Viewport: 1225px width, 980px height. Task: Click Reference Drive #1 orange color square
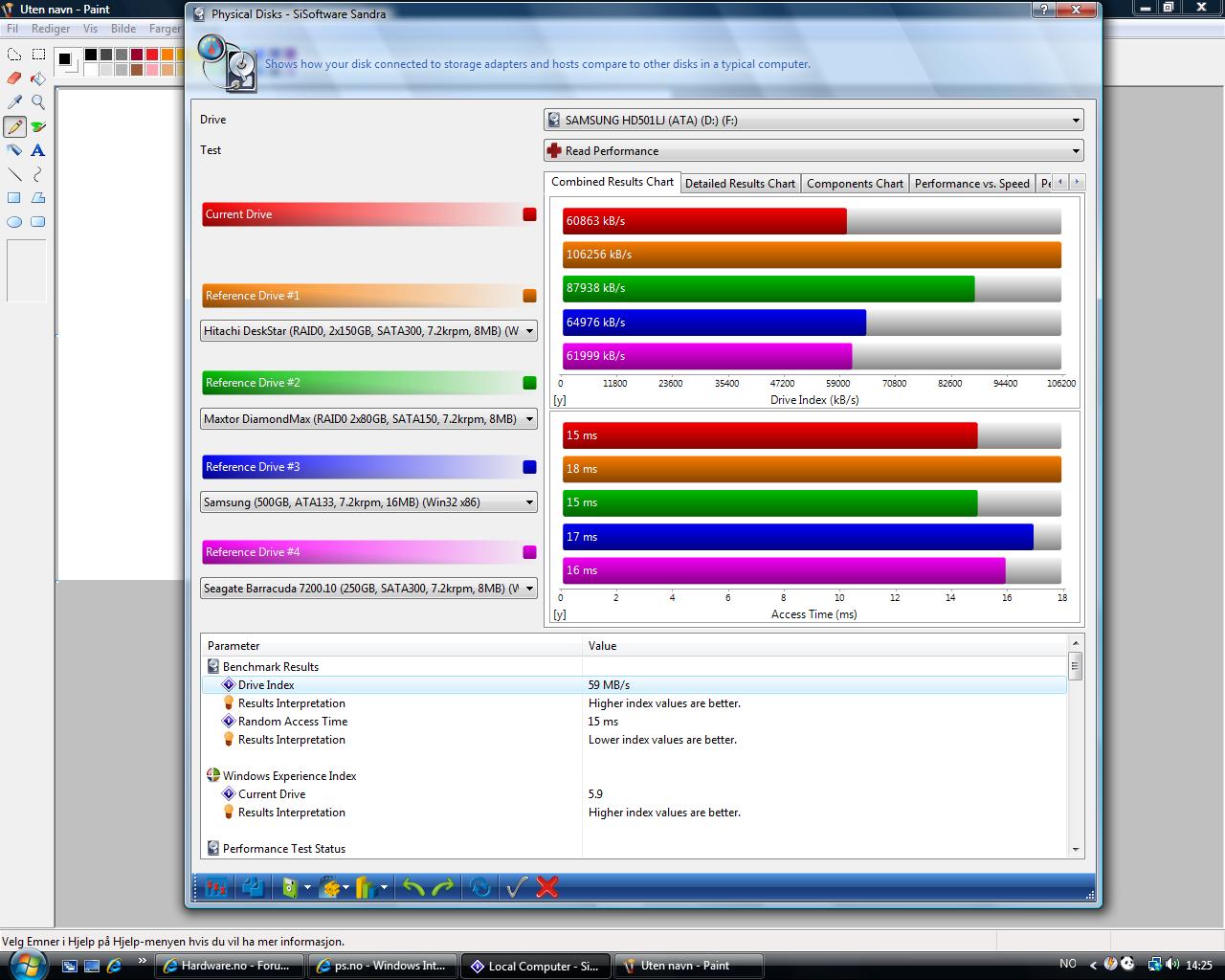529,296
